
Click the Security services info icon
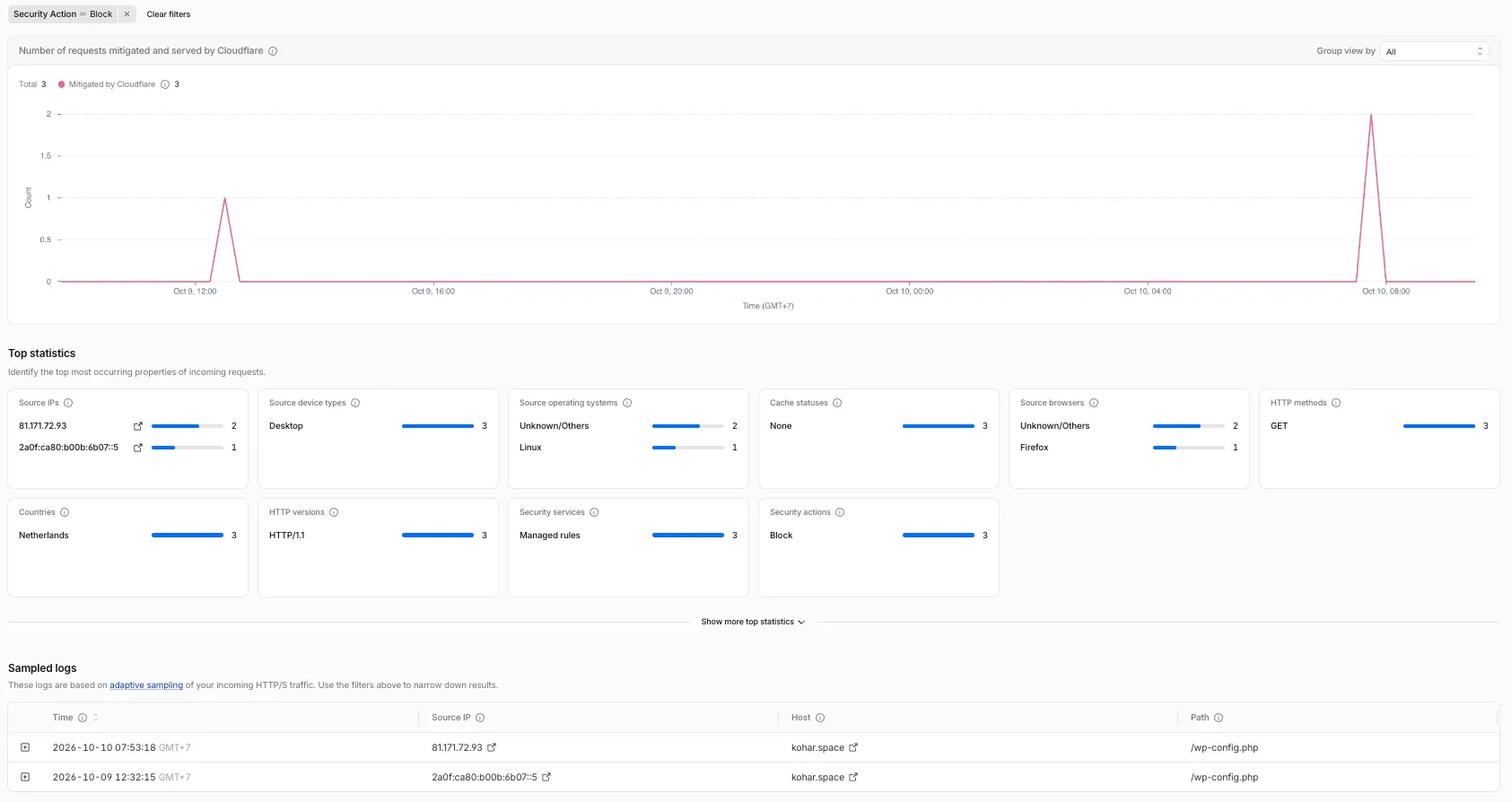click(594, 512)
